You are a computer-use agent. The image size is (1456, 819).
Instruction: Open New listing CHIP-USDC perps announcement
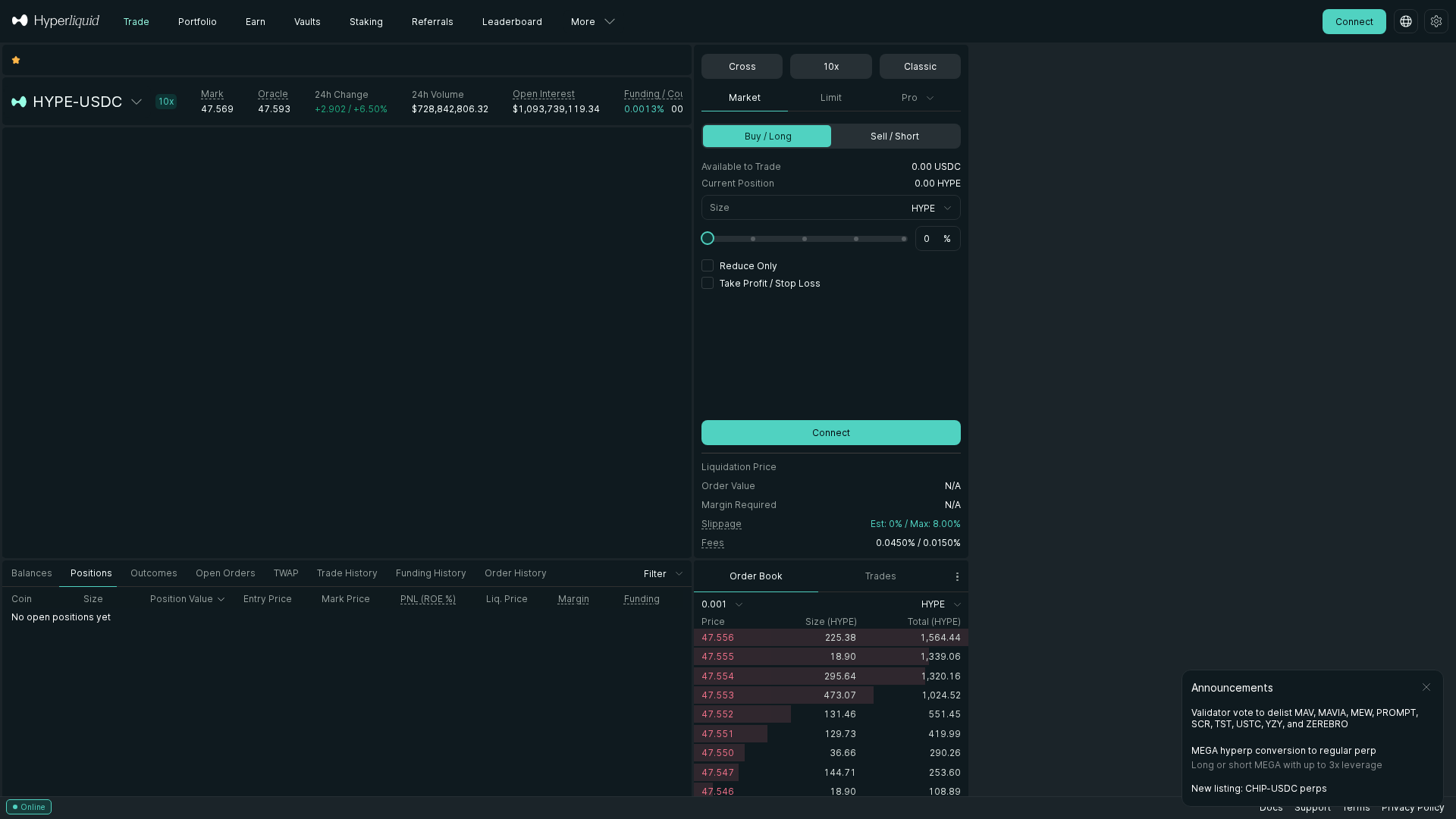click(x=1259, y=789)
